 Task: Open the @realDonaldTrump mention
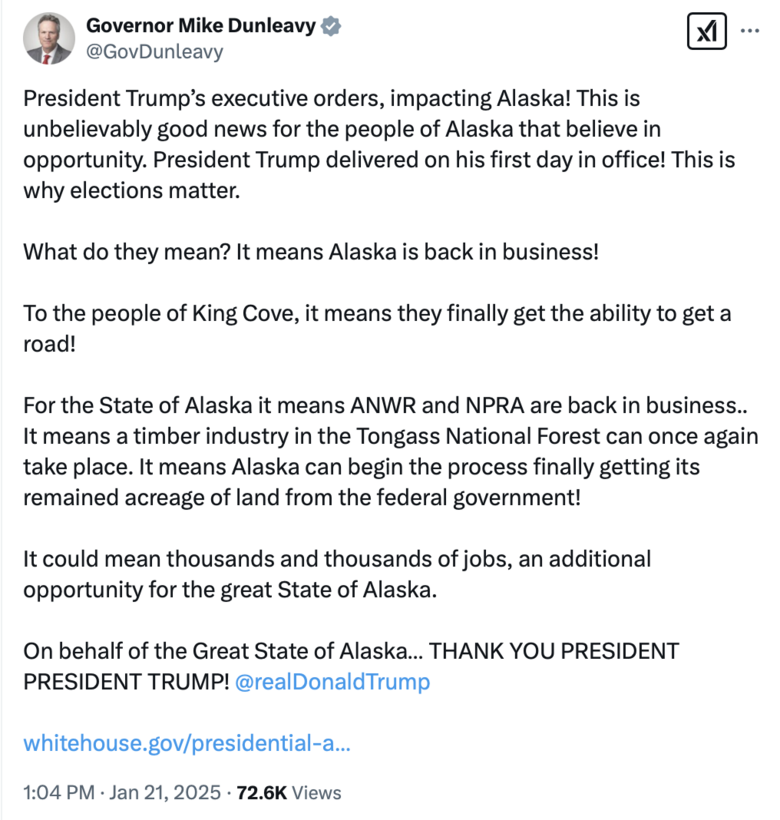coord(333,683)
